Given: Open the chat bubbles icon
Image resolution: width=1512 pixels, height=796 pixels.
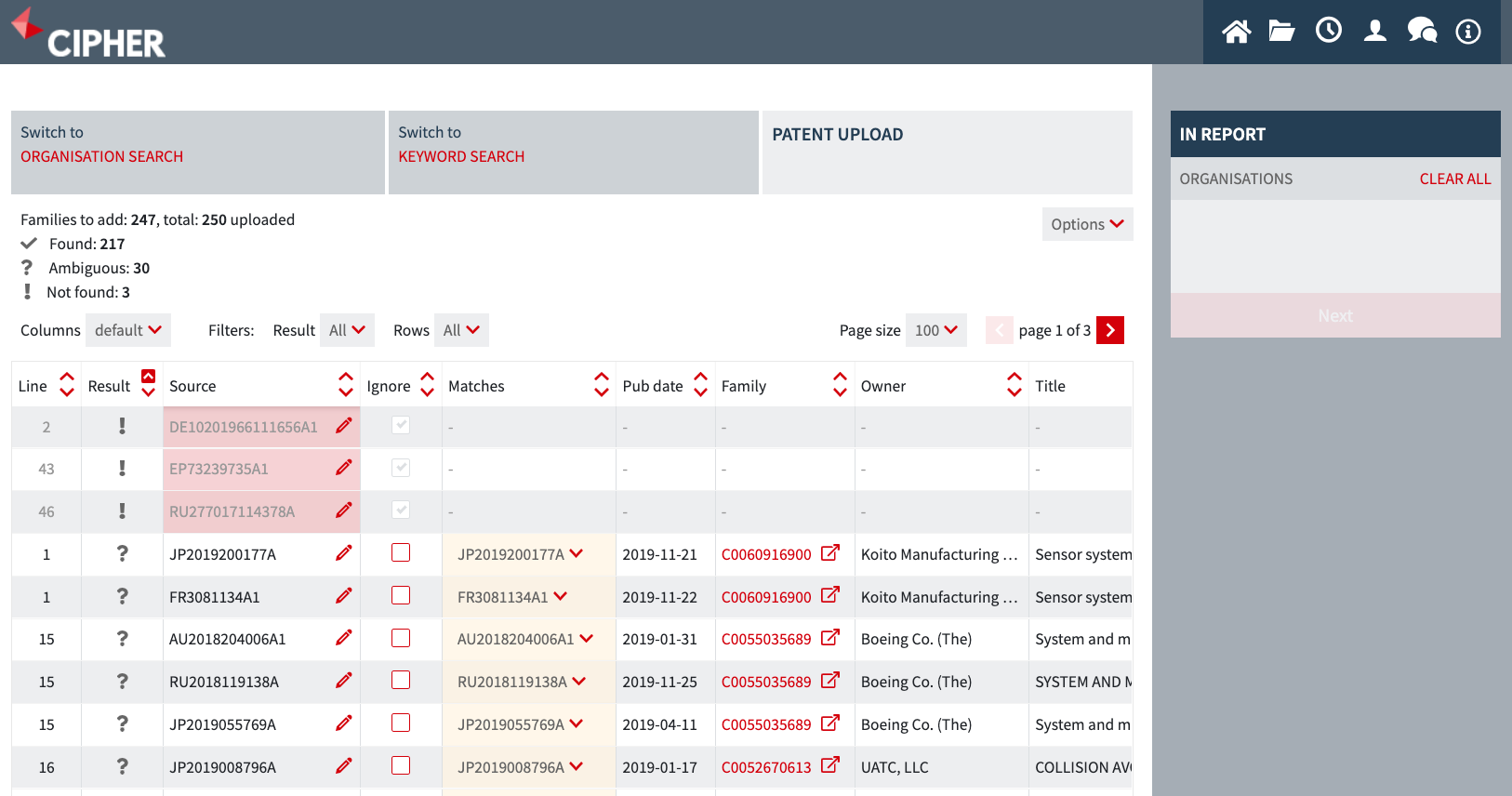Looking at the screenshot, I should [1422, 32].
